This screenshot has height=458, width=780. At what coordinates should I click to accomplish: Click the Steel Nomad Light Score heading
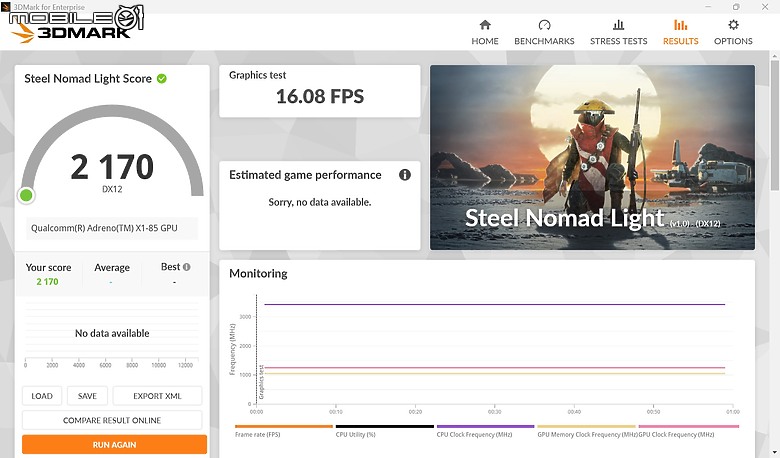click(88, 79)
